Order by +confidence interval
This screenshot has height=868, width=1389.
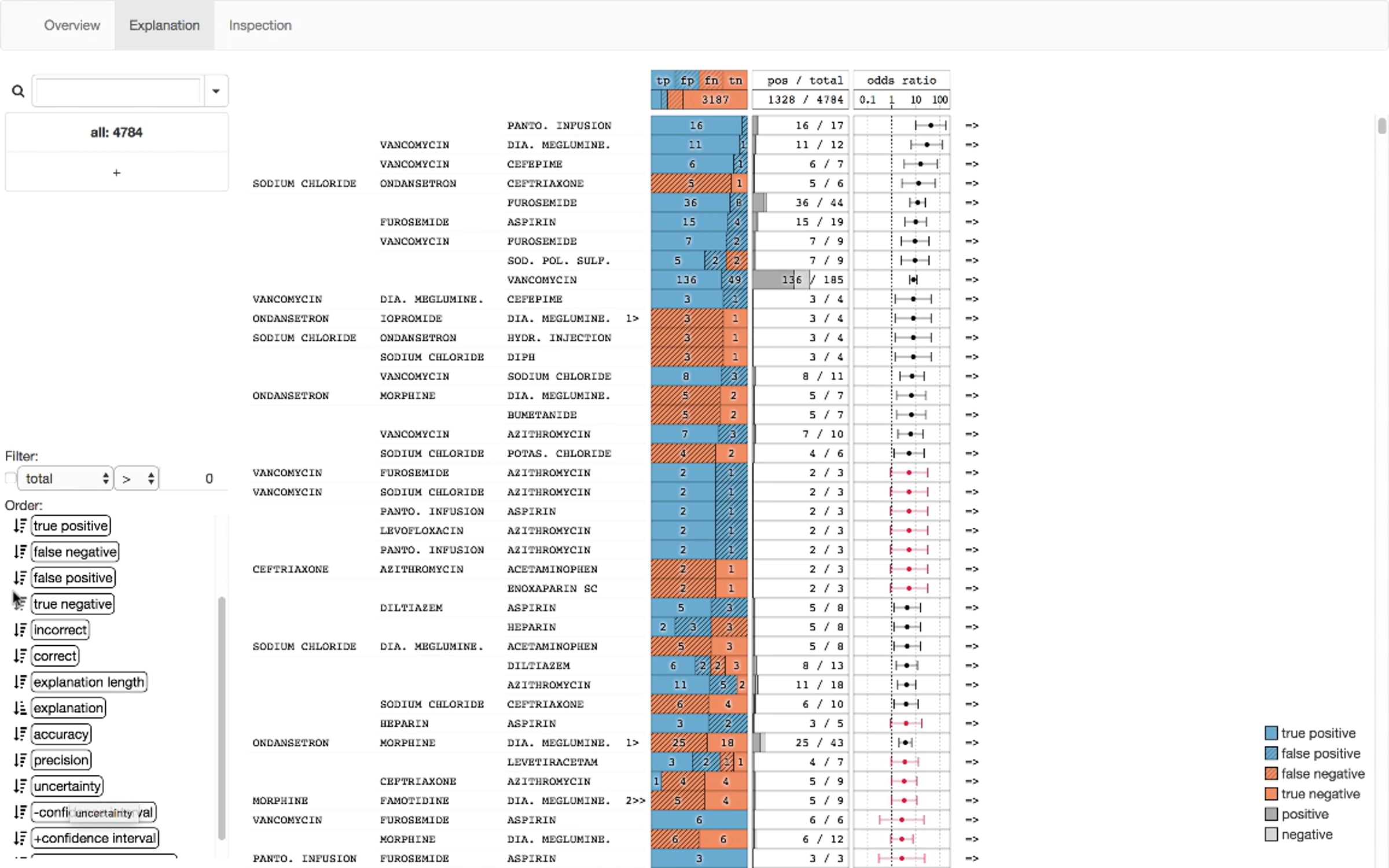point(95,838)
